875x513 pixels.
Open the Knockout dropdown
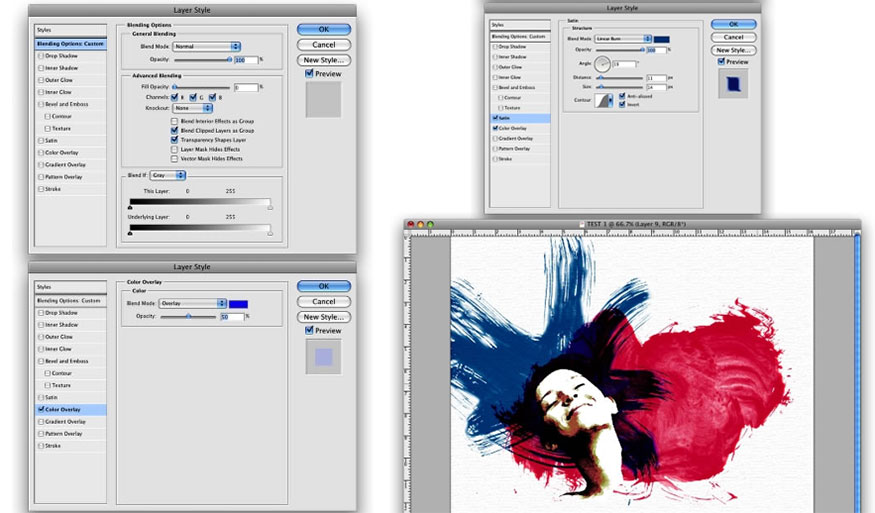[x=193, y=108]
